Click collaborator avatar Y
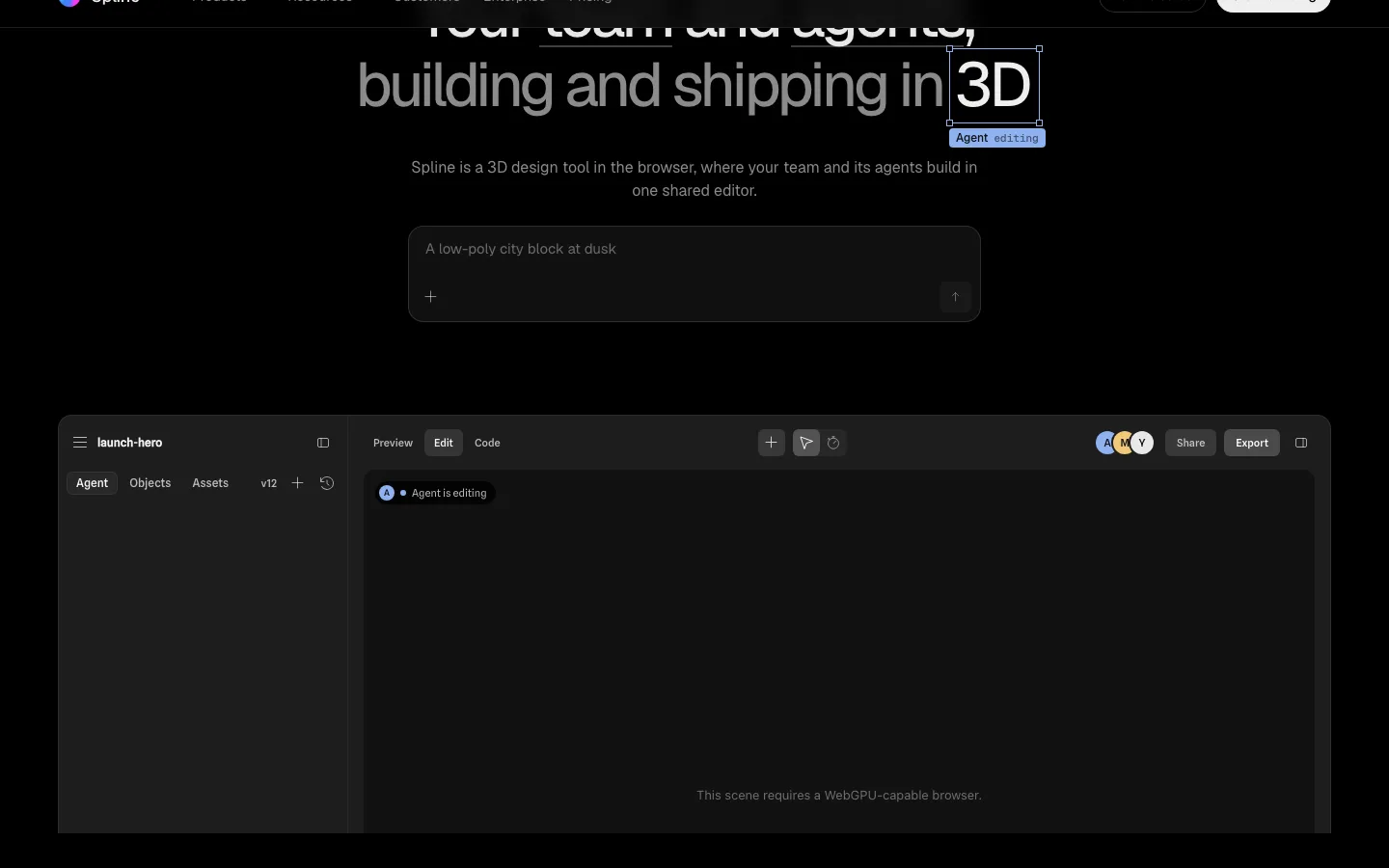 1142,443
